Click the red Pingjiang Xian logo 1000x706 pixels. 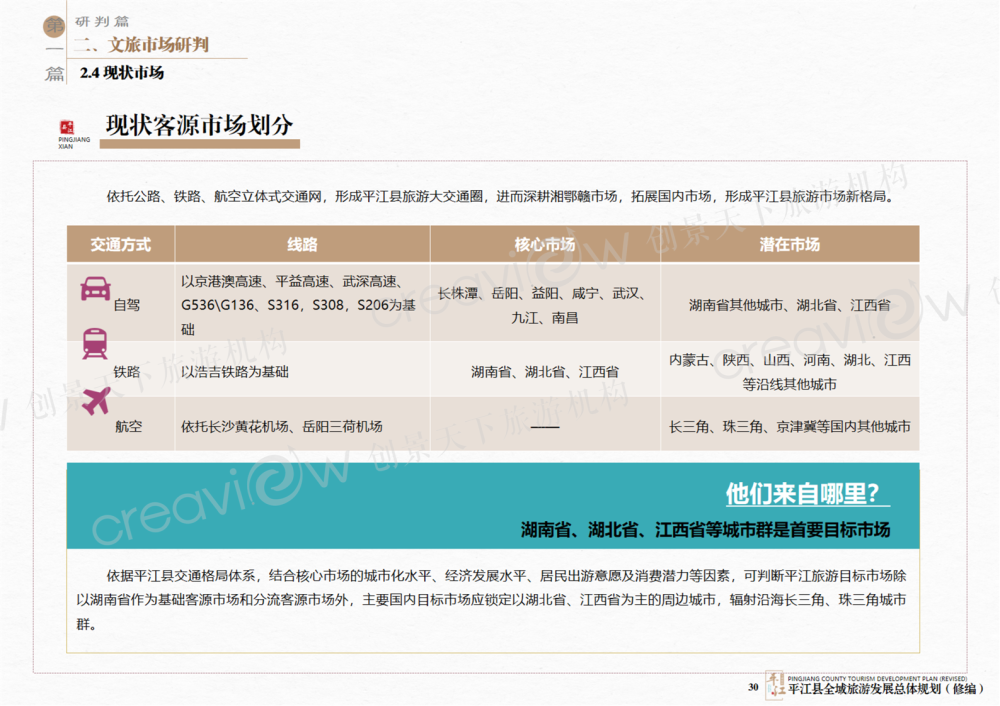[68, 127]
